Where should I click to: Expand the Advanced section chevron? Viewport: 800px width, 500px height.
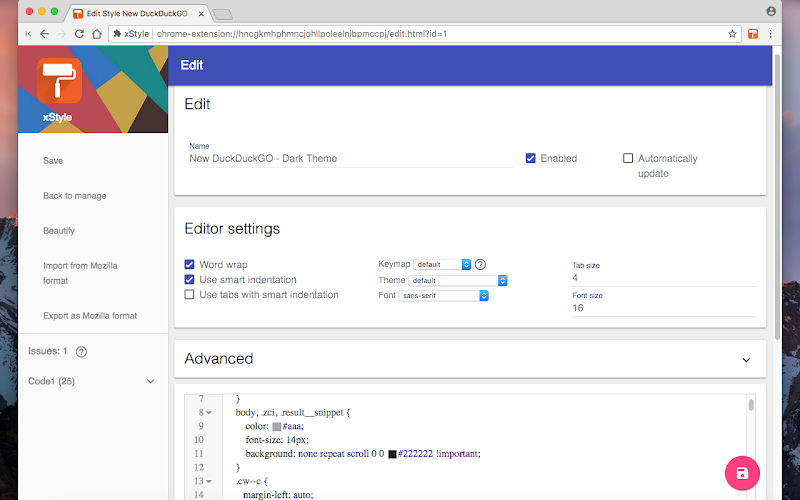click(746, 360)
